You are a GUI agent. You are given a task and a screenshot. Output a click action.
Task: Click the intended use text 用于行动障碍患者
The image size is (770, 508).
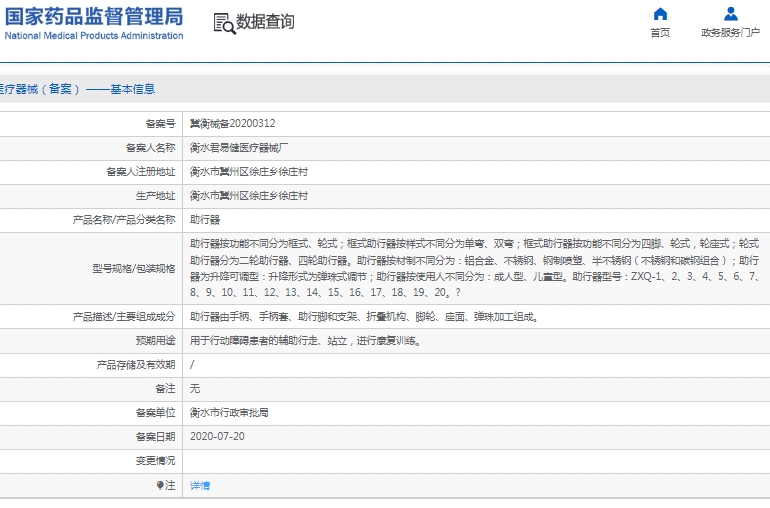pos(305,340)
